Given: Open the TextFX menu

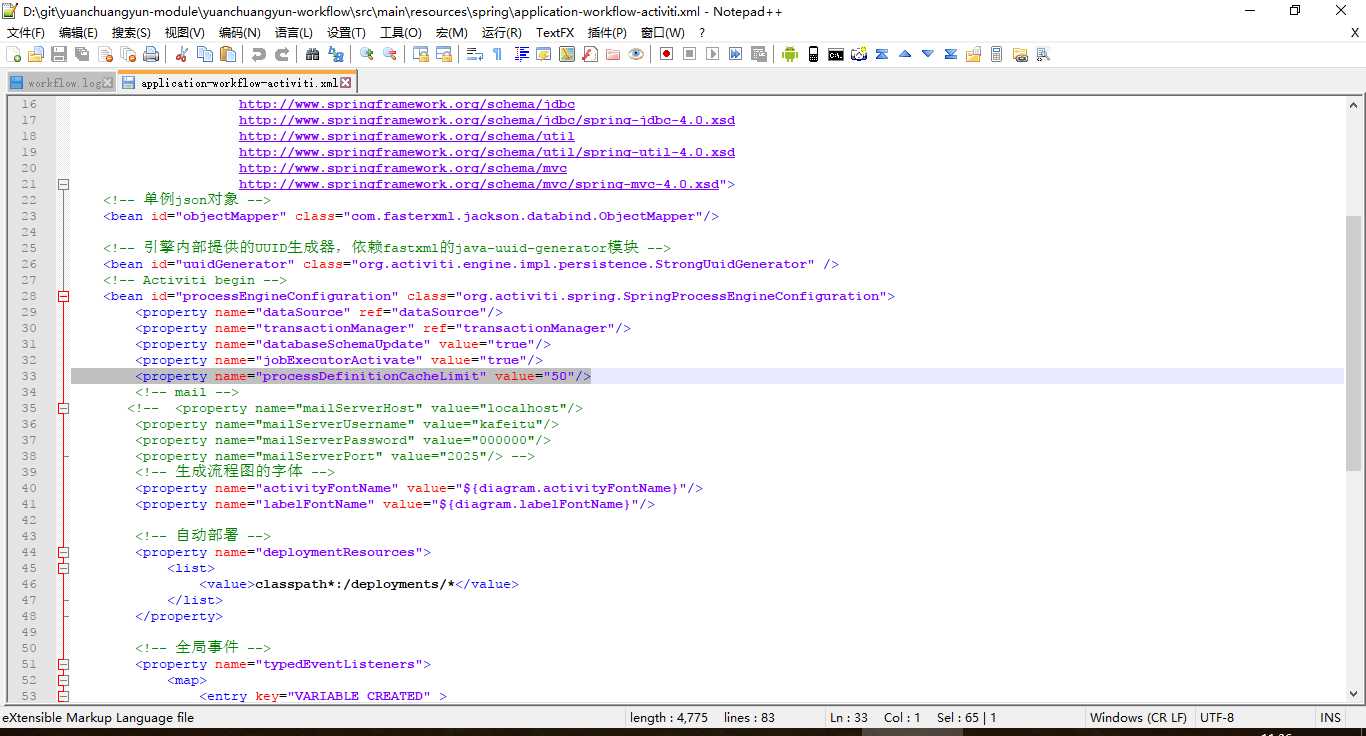Looking at the screenshot, I should (x=555, y=33).
